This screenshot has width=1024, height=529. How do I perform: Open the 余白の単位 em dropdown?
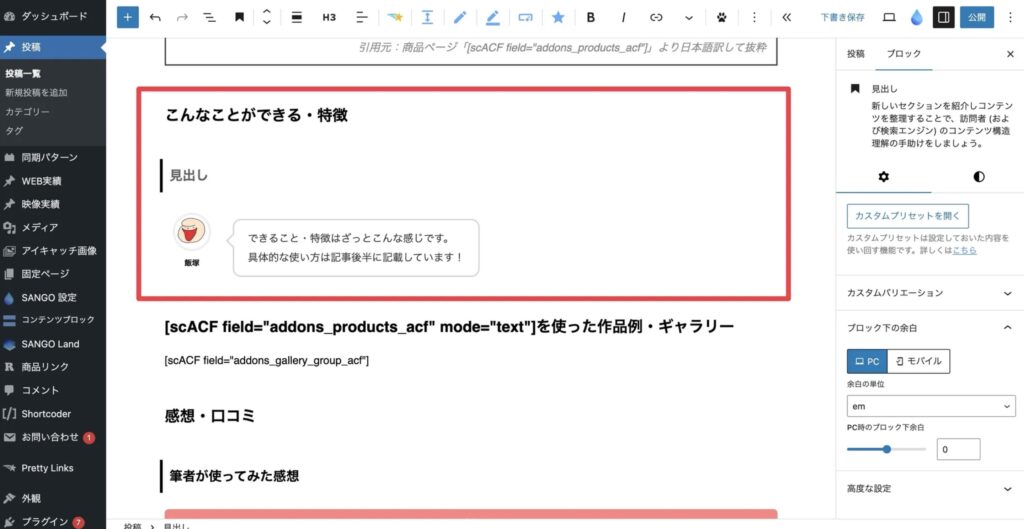click(x=929, y=406)
